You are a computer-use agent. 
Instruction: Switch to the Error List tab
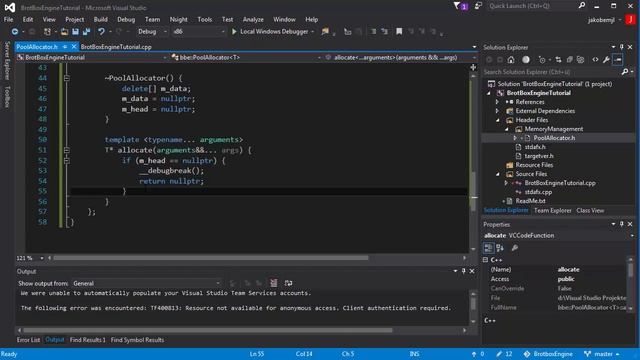click(28, 340)
